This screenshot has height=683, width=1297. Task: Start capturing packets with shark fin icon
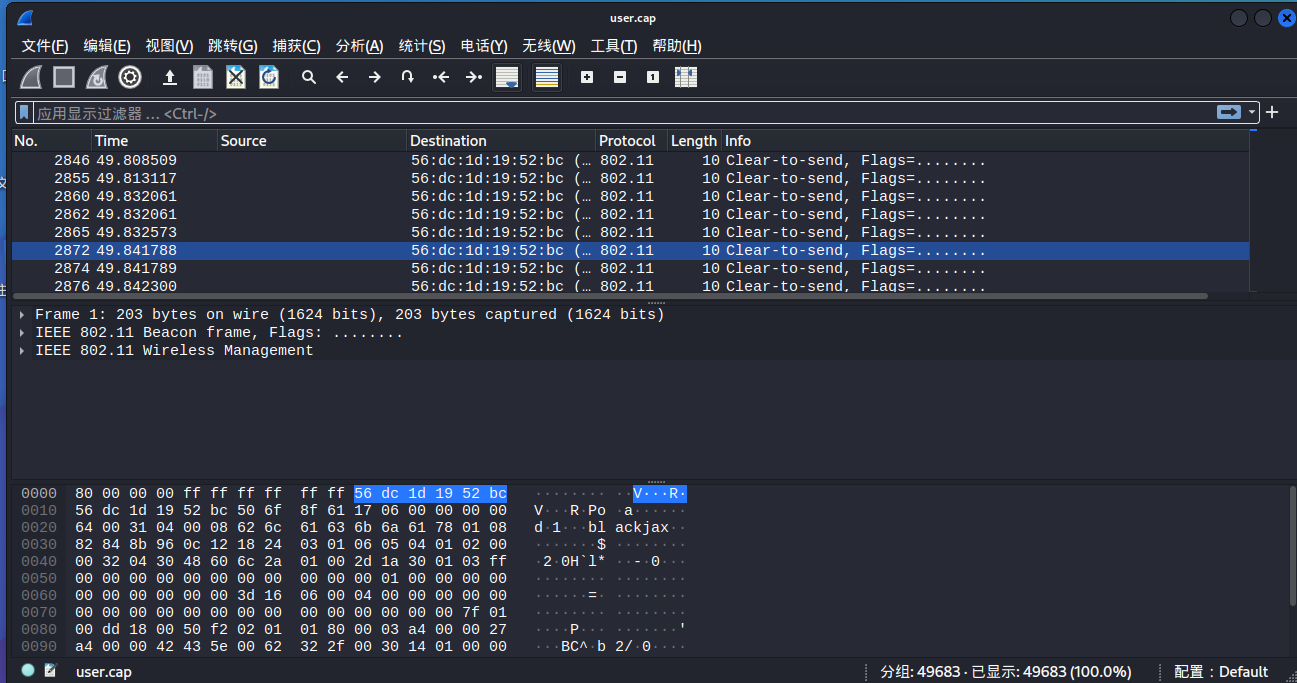(31, 77)
